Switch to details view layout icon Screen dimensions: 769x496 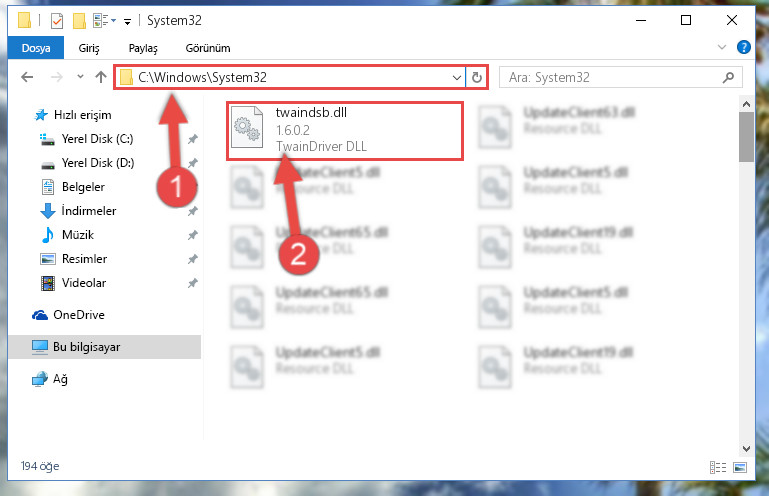[x=718, y=467]
